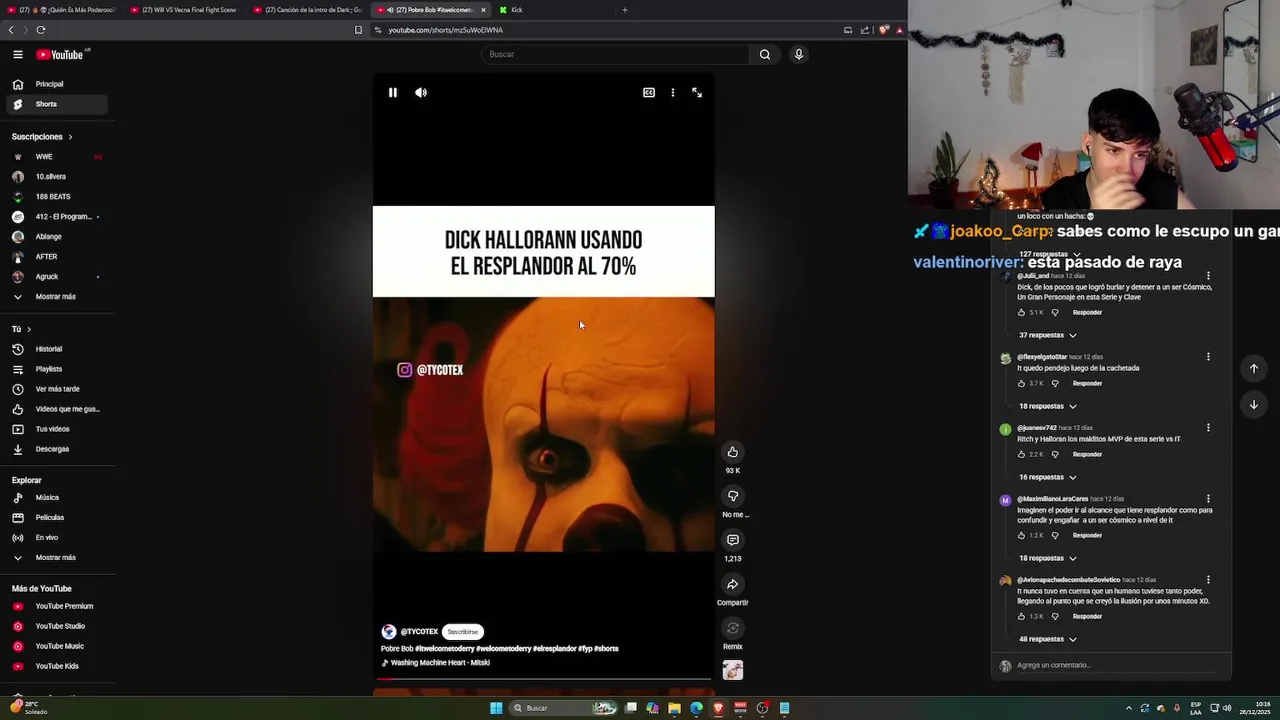Dislike the @MaximilianoLaraCares comment
1280x720 pixels.
click(x=1054, y=536)
